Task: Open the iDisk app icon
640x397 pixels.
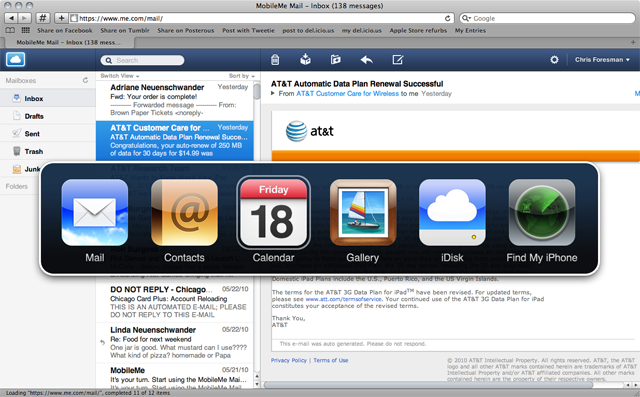Action: point(452,212)
